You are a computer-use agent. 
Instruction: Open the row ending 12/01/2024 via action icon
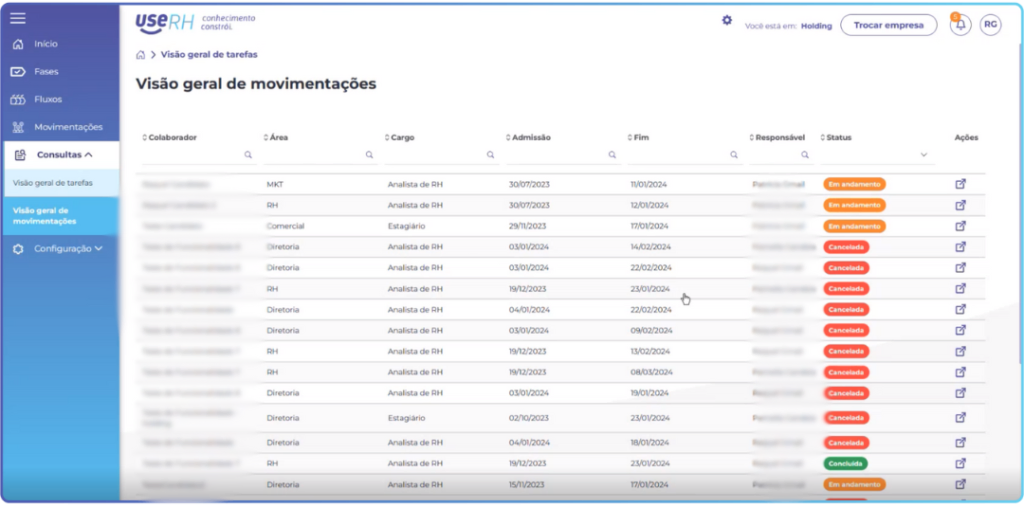(x=960, y=205)
